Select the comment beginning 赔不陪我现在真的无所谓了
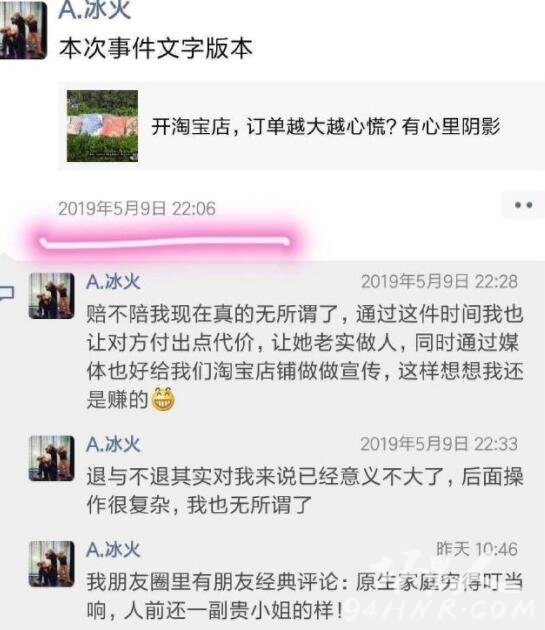The width and height of the screenshot is (545, 630). click(x=305, y=356)
